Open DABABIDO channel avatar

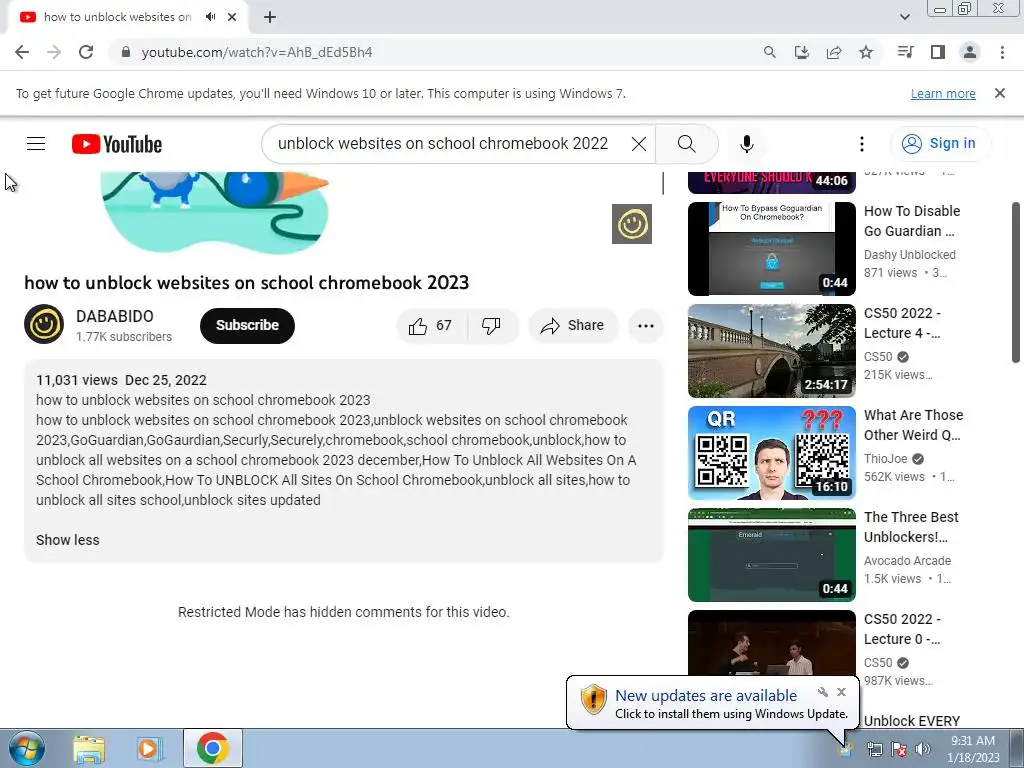coord(44,324)
